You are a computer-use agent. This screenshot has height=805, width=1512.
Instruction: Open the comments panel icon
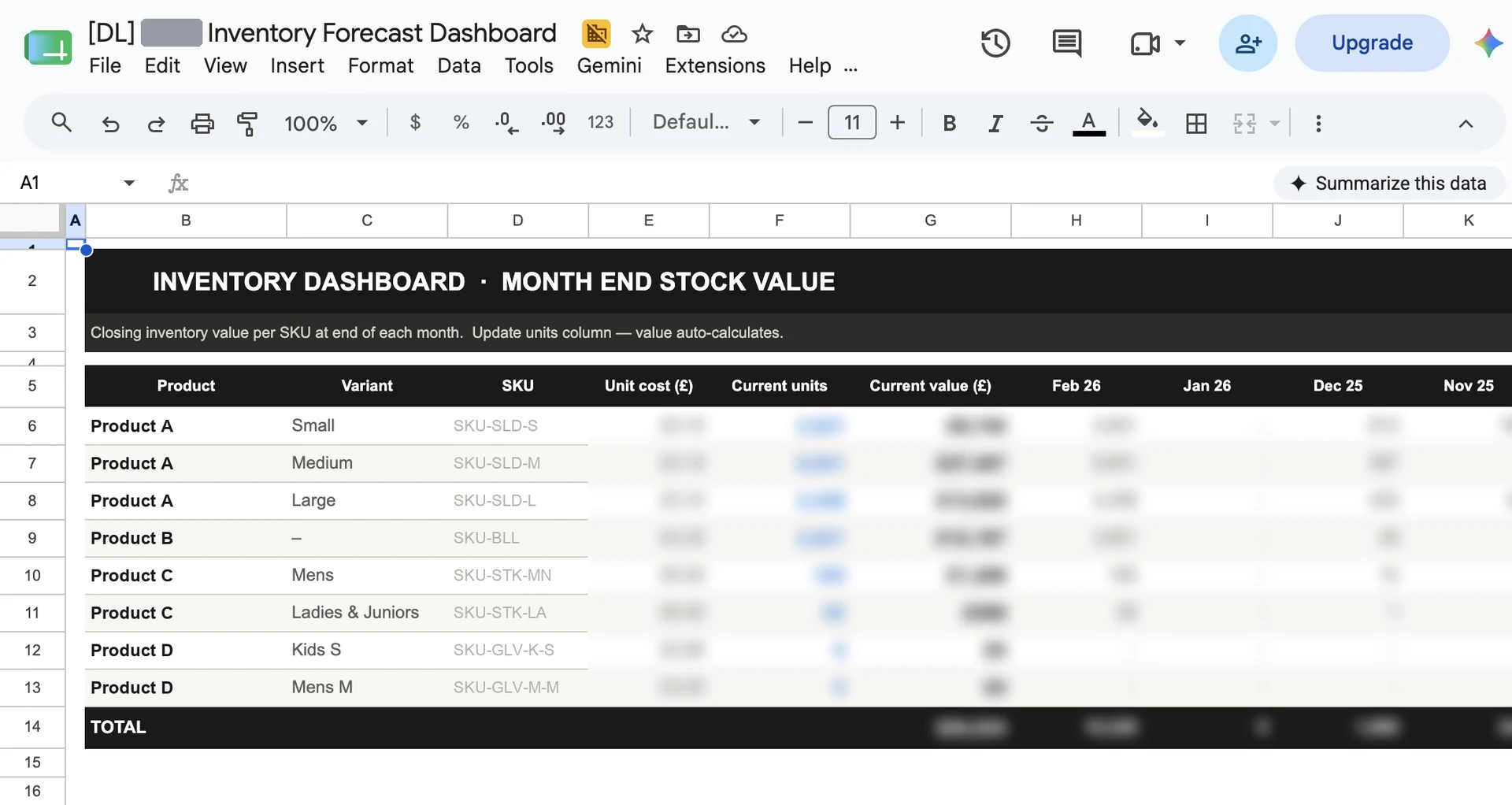(x=1067, y=43)
